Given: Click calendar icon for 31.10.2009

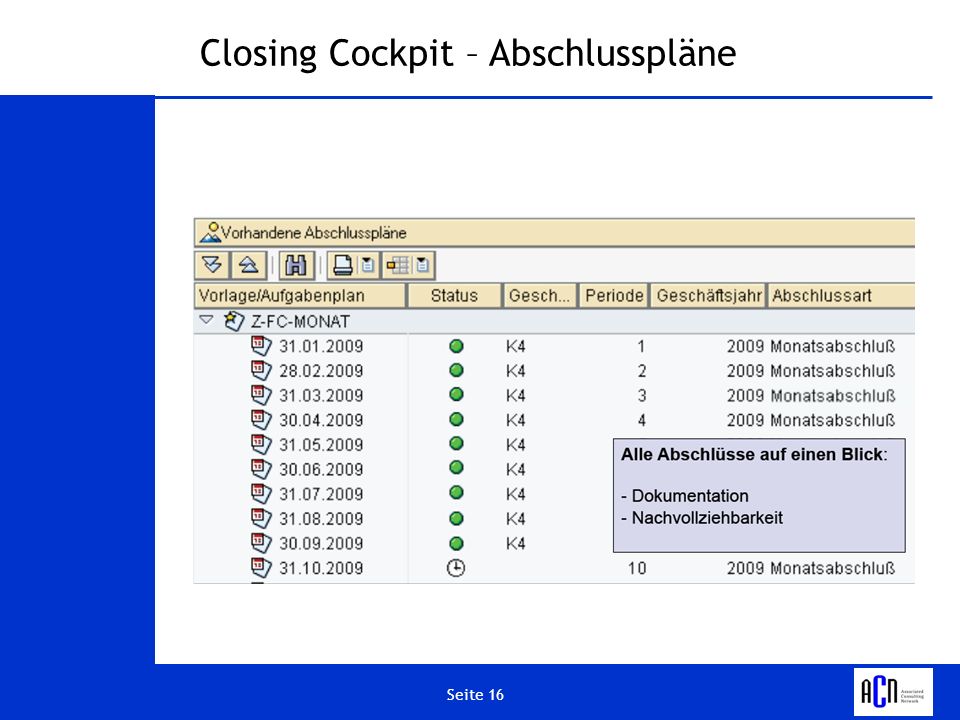Looking at the screenshot, I should coord(261,568).
